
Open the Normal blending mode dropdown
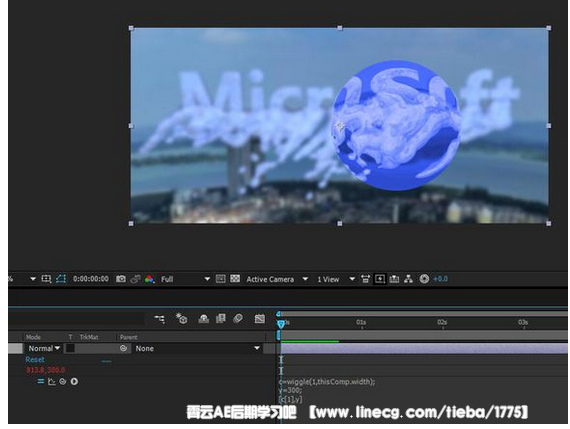point(44,348)
